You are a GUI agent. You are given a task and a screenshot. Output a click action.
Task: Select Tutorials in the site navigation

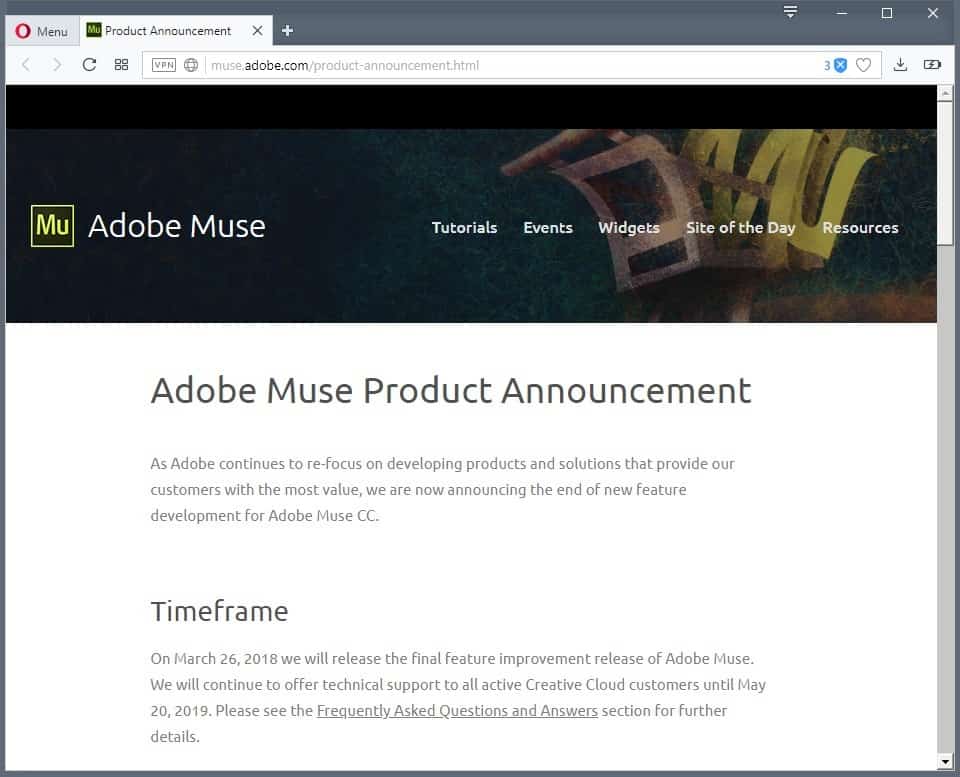464,228
